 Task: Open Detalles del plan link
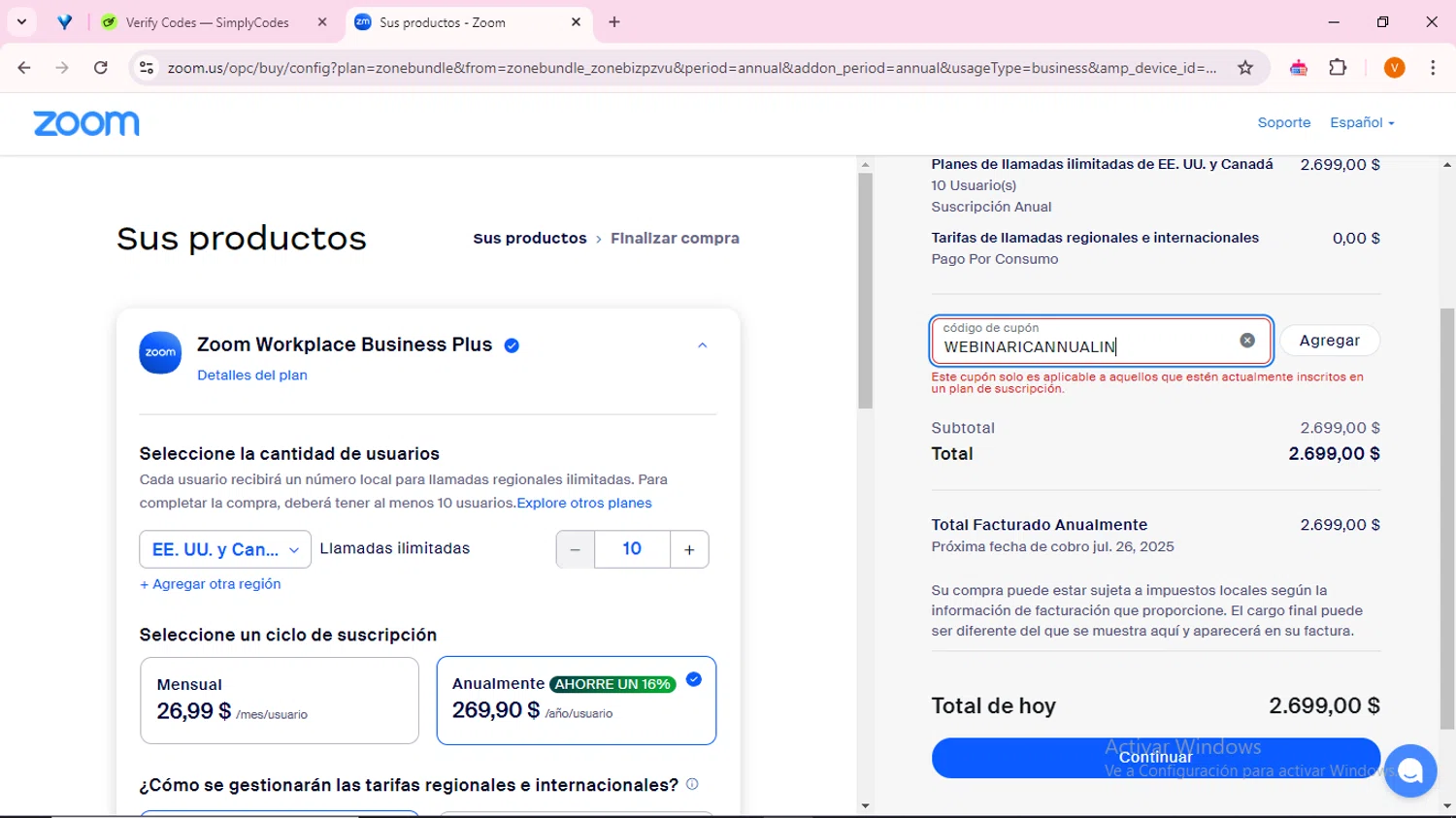[252, 376]
